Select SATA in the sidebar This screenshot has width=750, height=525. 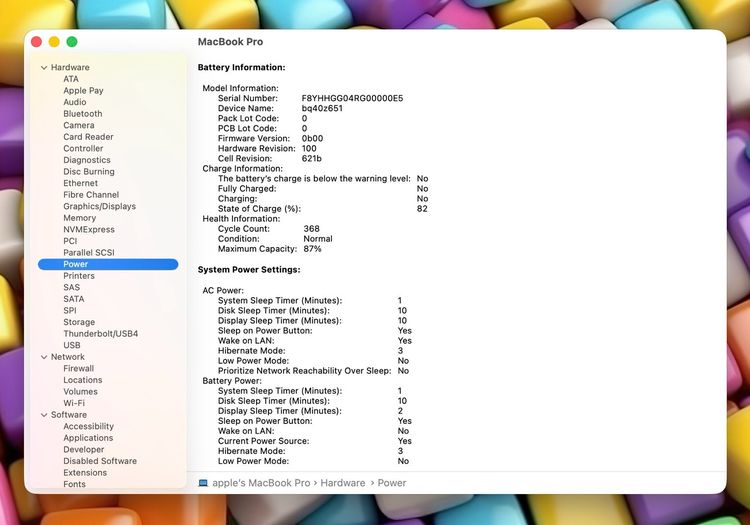[x=74, y=299]
